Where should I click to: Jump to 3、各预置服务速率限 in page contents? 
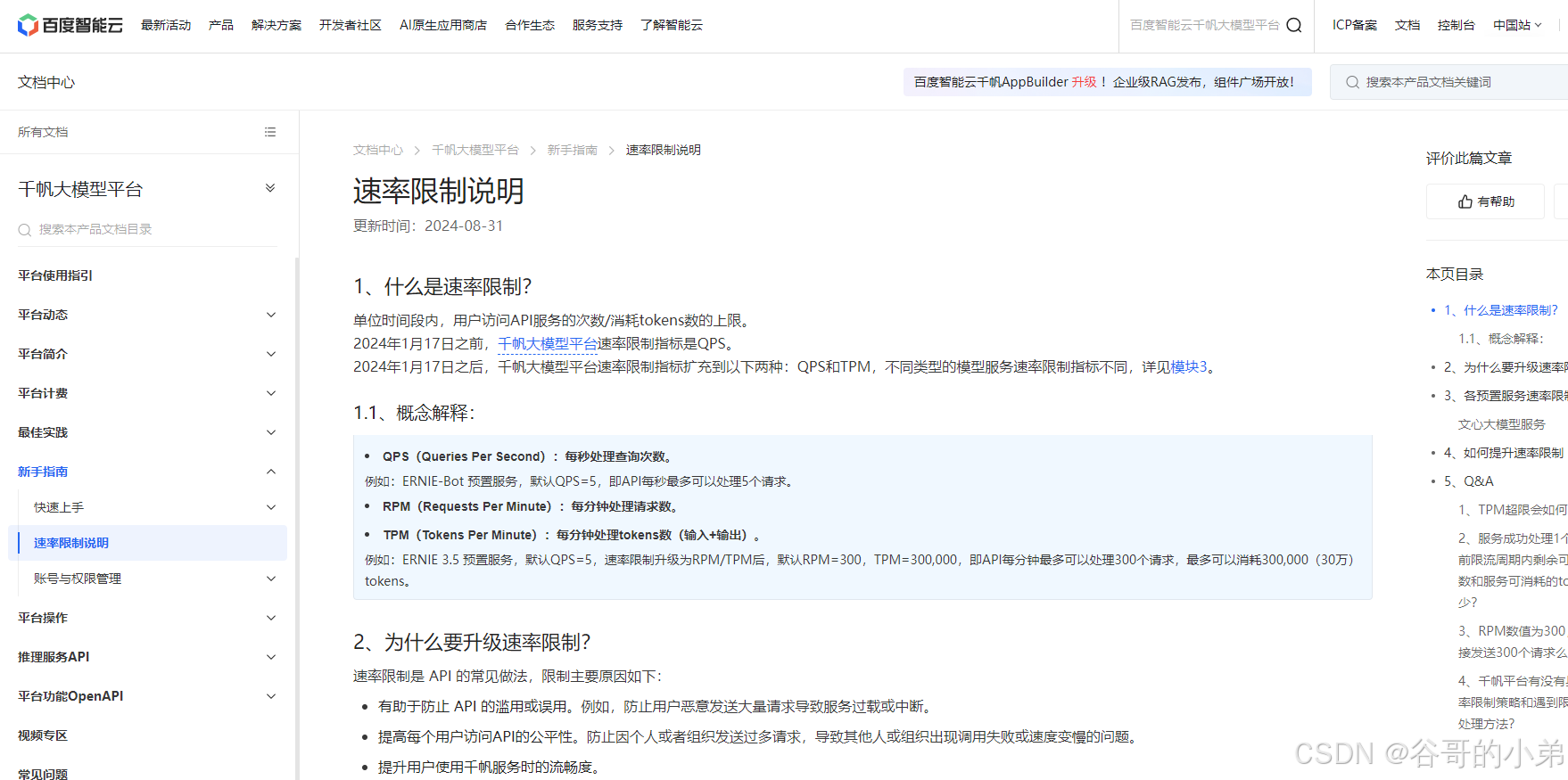pyautogui.click(x=1506, y=396)
